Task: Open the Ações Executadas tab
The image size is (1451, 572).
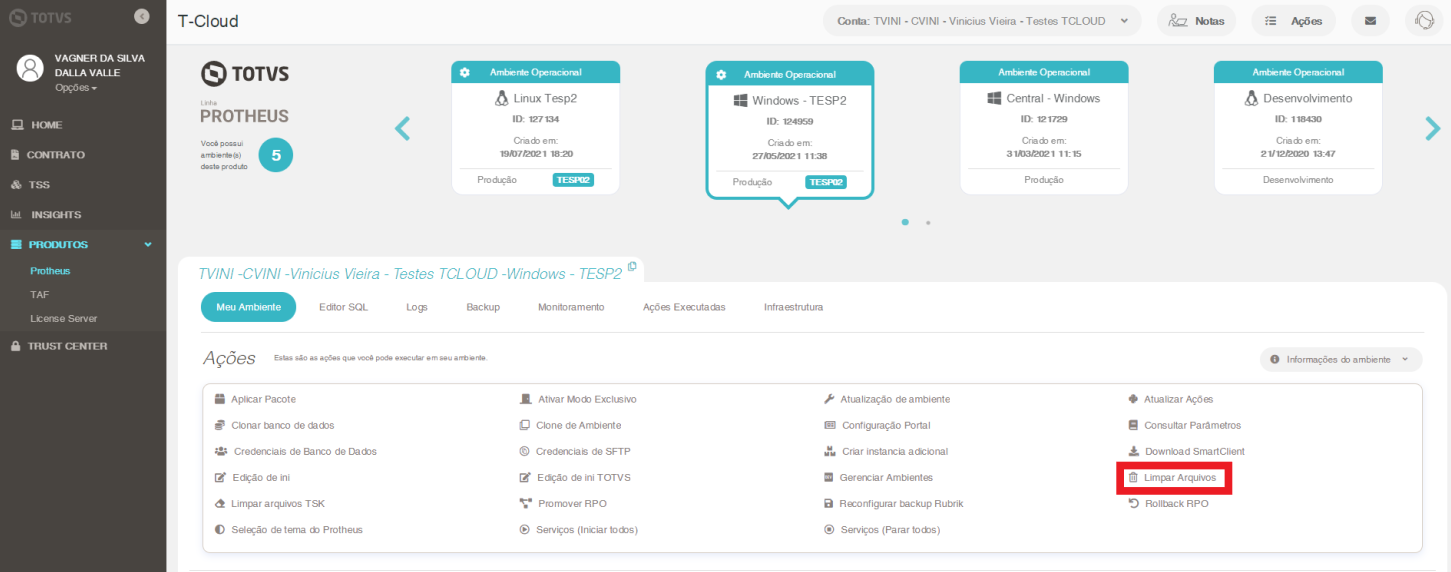Action: pos(684,307)
